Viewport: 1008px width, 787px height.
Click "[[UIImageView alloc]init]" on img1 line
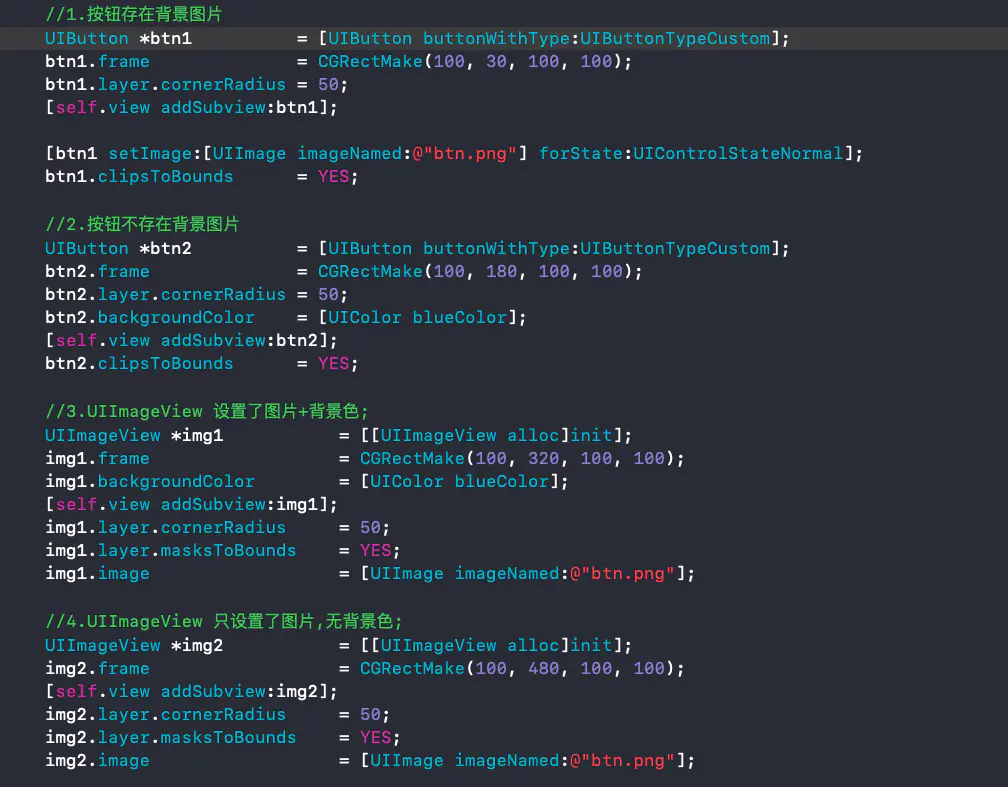pyautogui.click(x=490, y=436)
